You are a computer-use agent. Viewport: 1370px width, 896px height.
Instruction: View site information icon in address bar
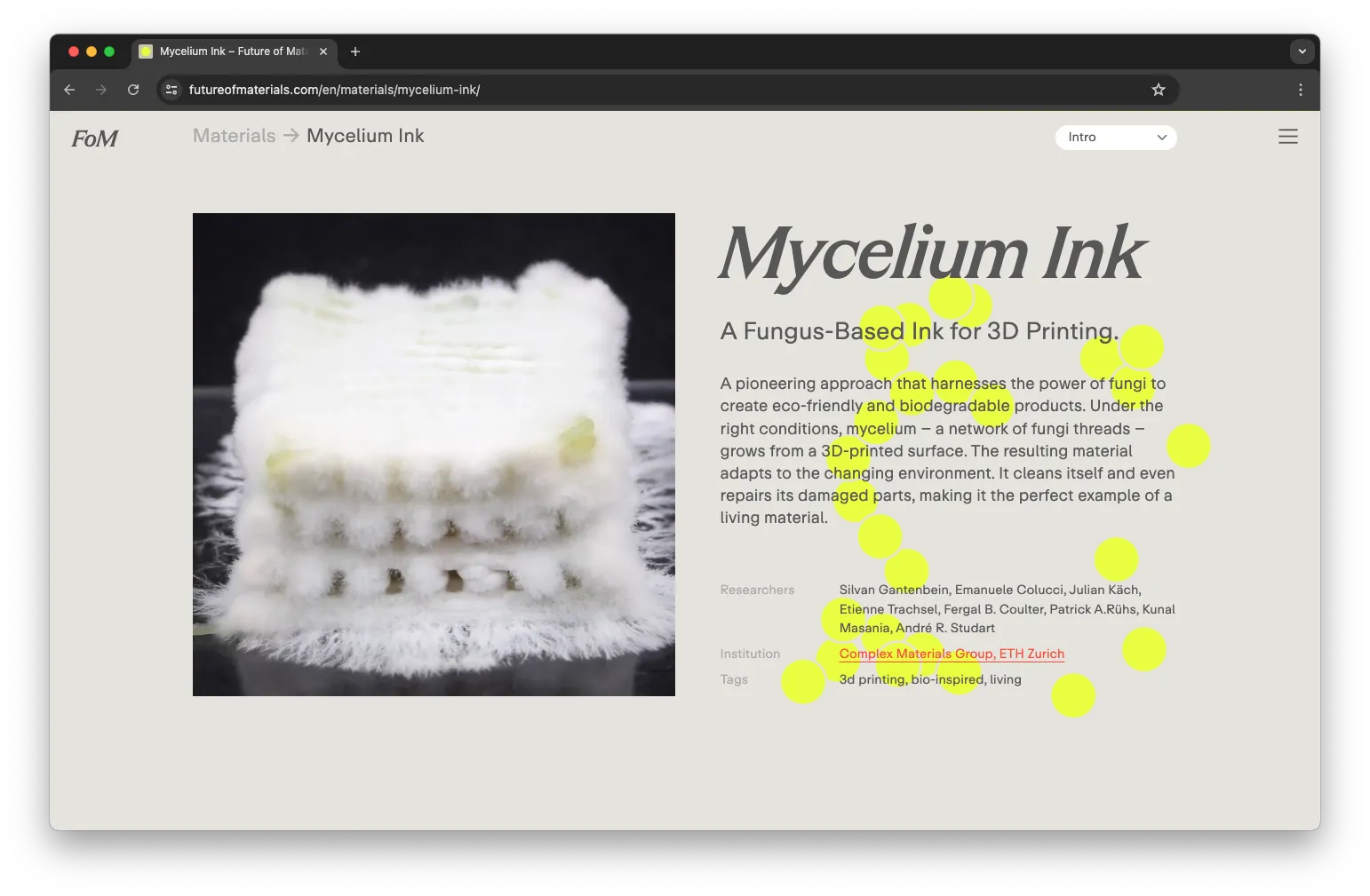tap(171, 90)
